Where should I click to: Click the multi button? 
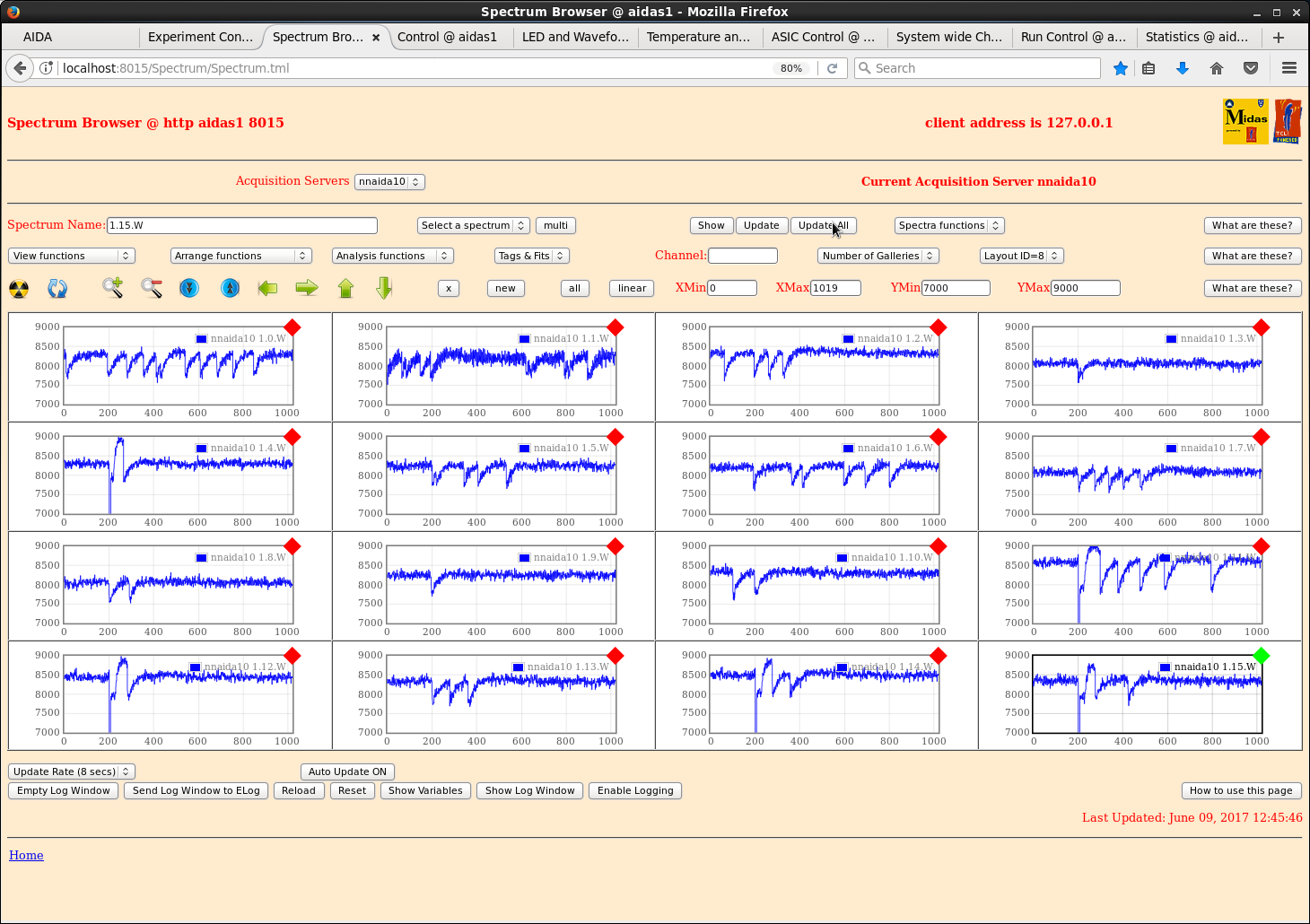point(556,225)
